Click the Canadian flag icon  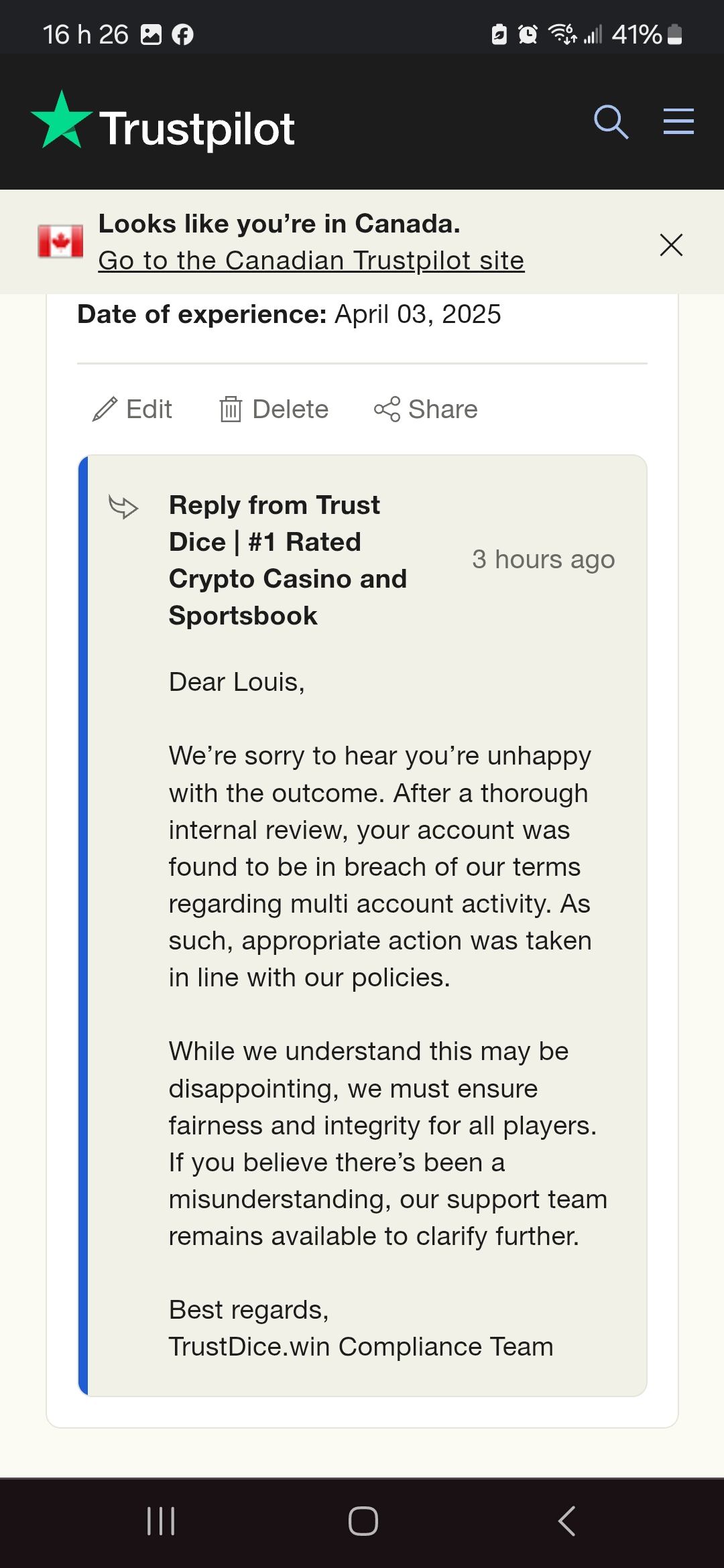click(60, 241)
